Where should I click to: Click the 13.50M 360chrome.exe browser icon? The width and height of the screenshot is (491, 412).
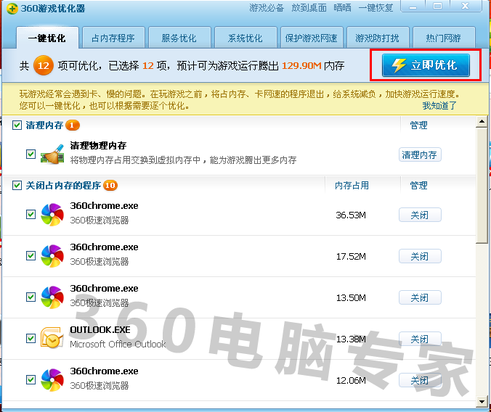pos(52,297)
